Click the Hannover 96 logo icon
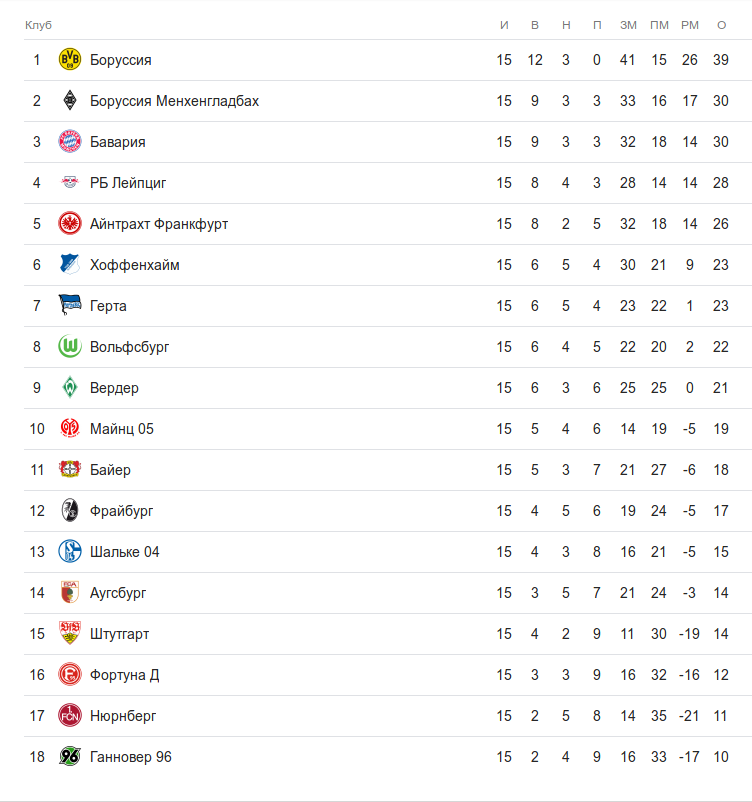This screenshot has height=802, width=752. pos(69,757)
